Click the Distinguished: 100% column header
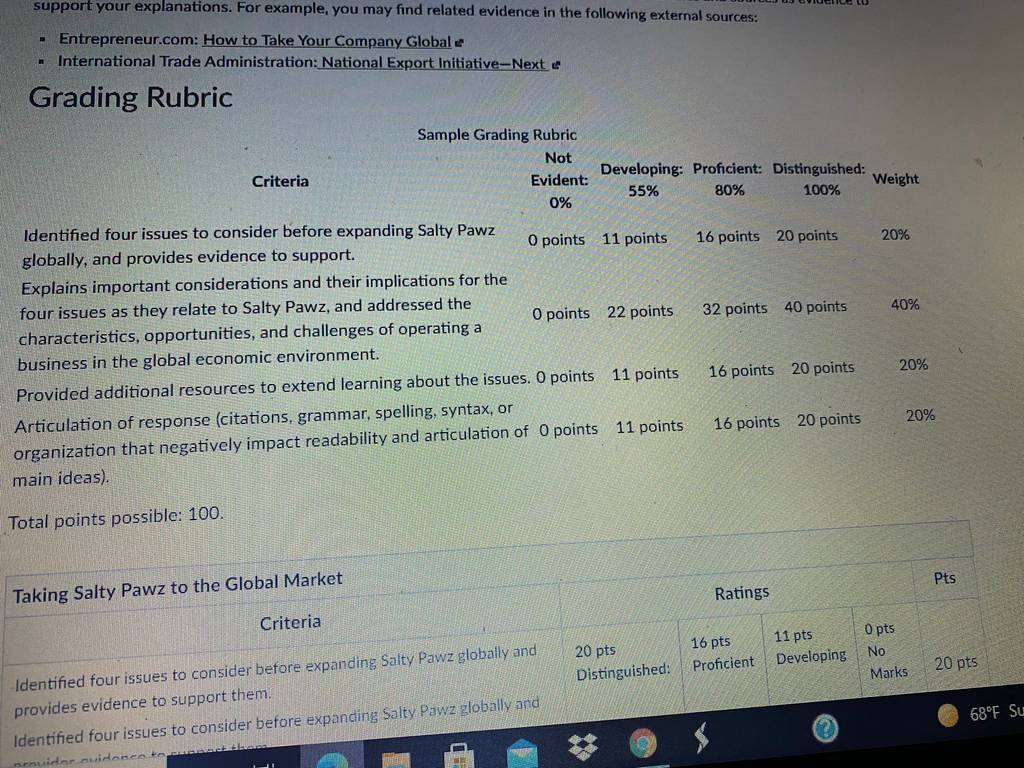Screen dimensions: 1024x768 click(x=819, y=179)
